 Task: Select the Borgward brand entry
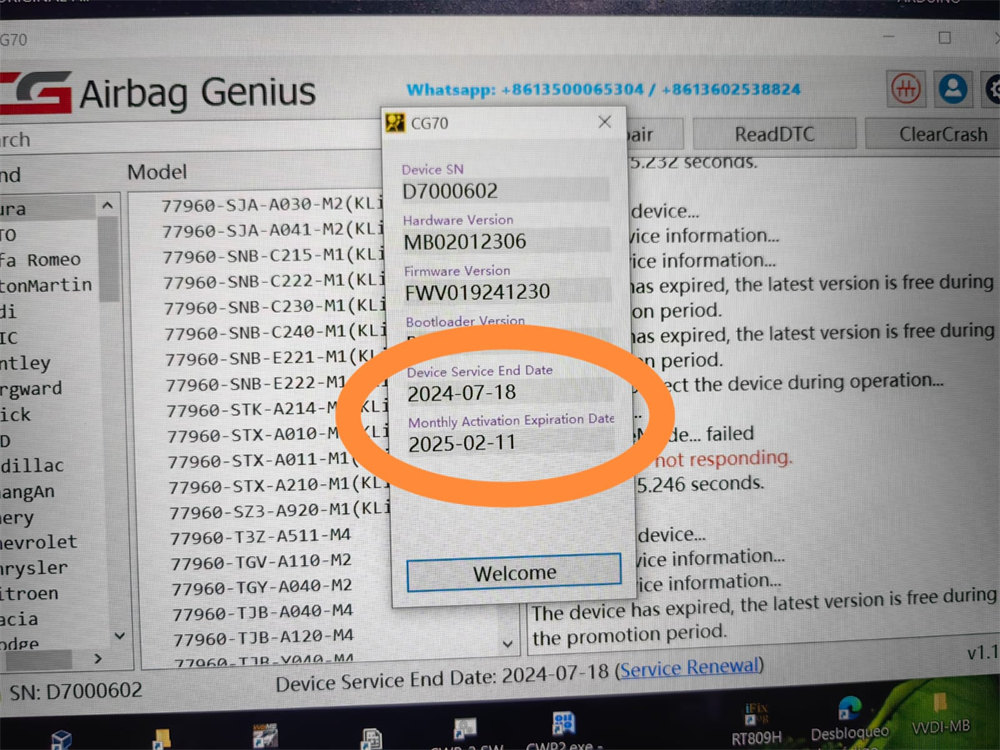pyautogui.click(x=31, y=388)
